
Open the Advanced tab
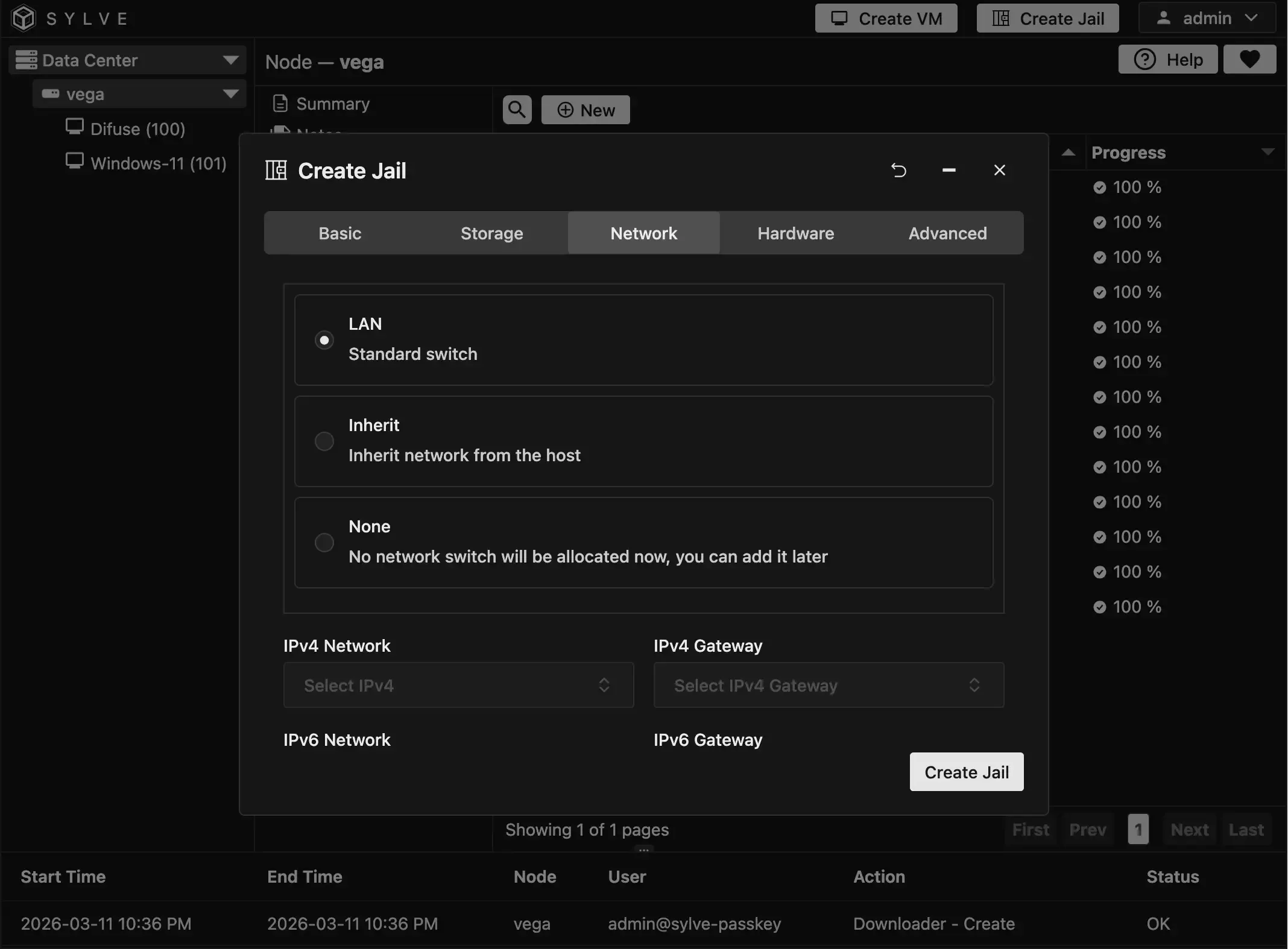click(x=947, y=233)
